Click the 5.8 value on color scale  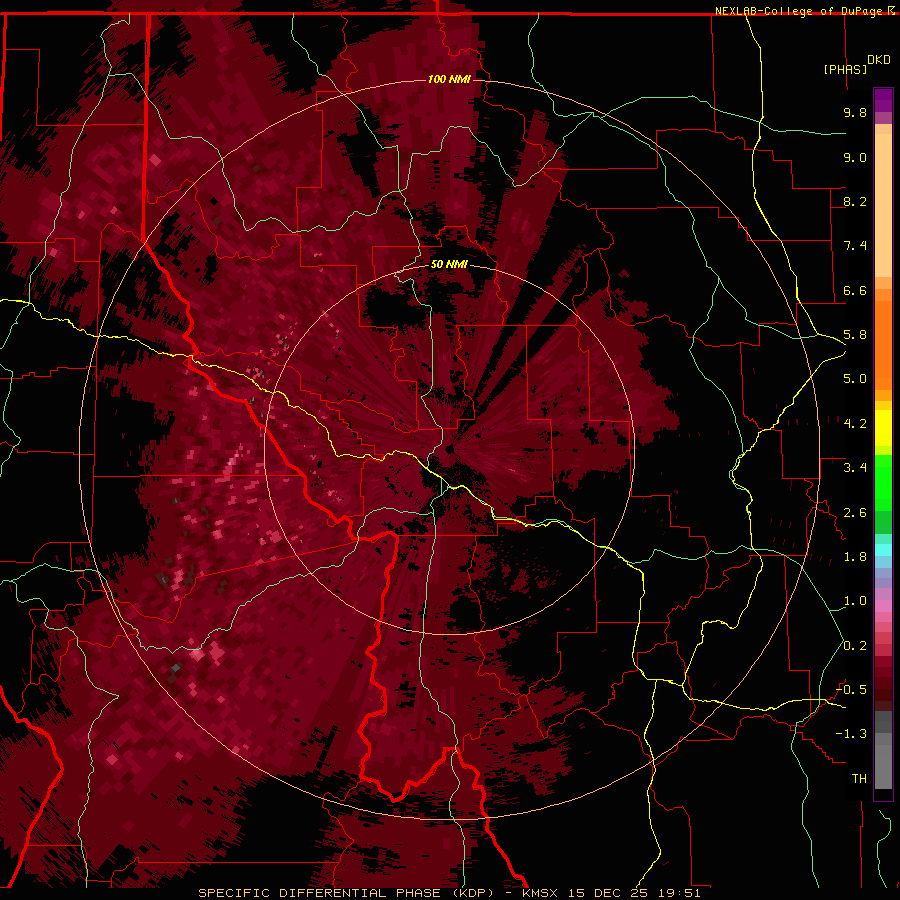coord(855,335)
